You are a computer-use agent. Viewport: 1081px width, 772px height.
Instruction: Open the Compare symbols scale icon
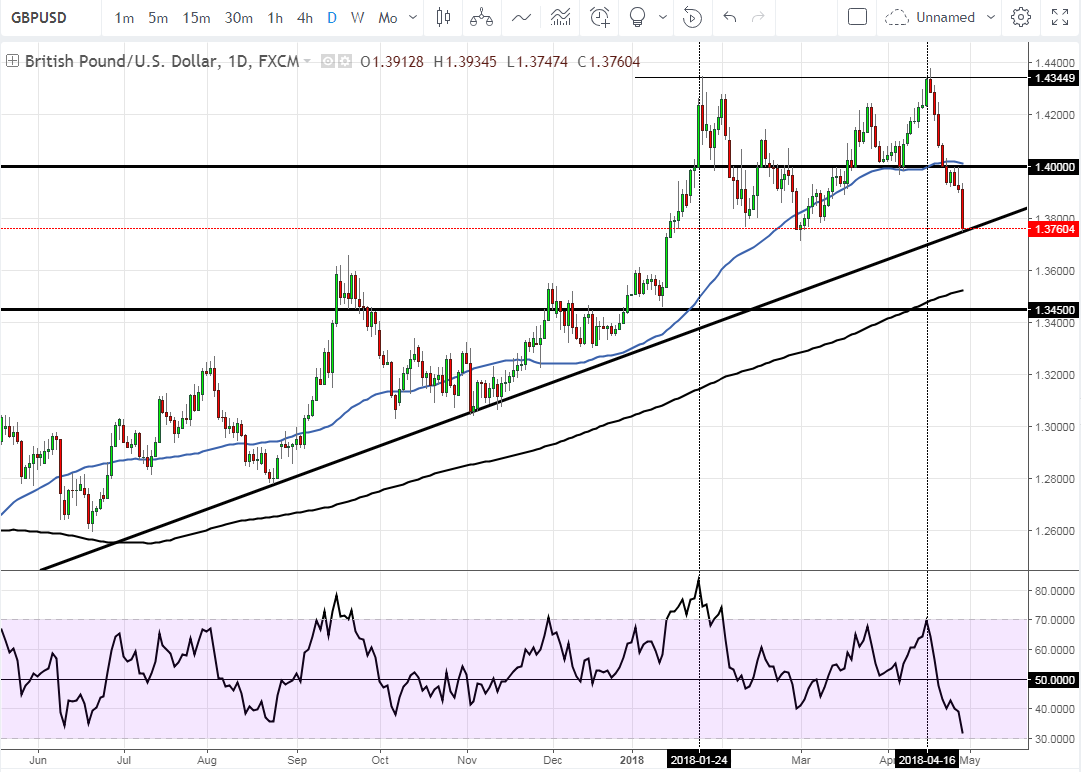(481, 17)
